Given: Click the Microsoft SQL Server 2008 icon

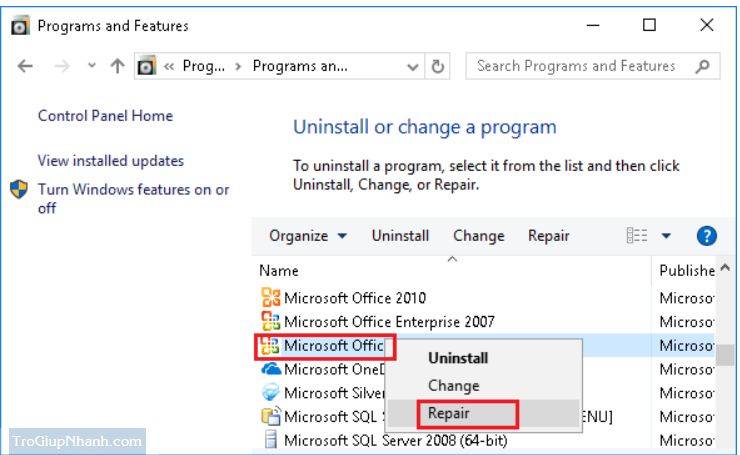Looking at the screenshot, I should [270, 439].
